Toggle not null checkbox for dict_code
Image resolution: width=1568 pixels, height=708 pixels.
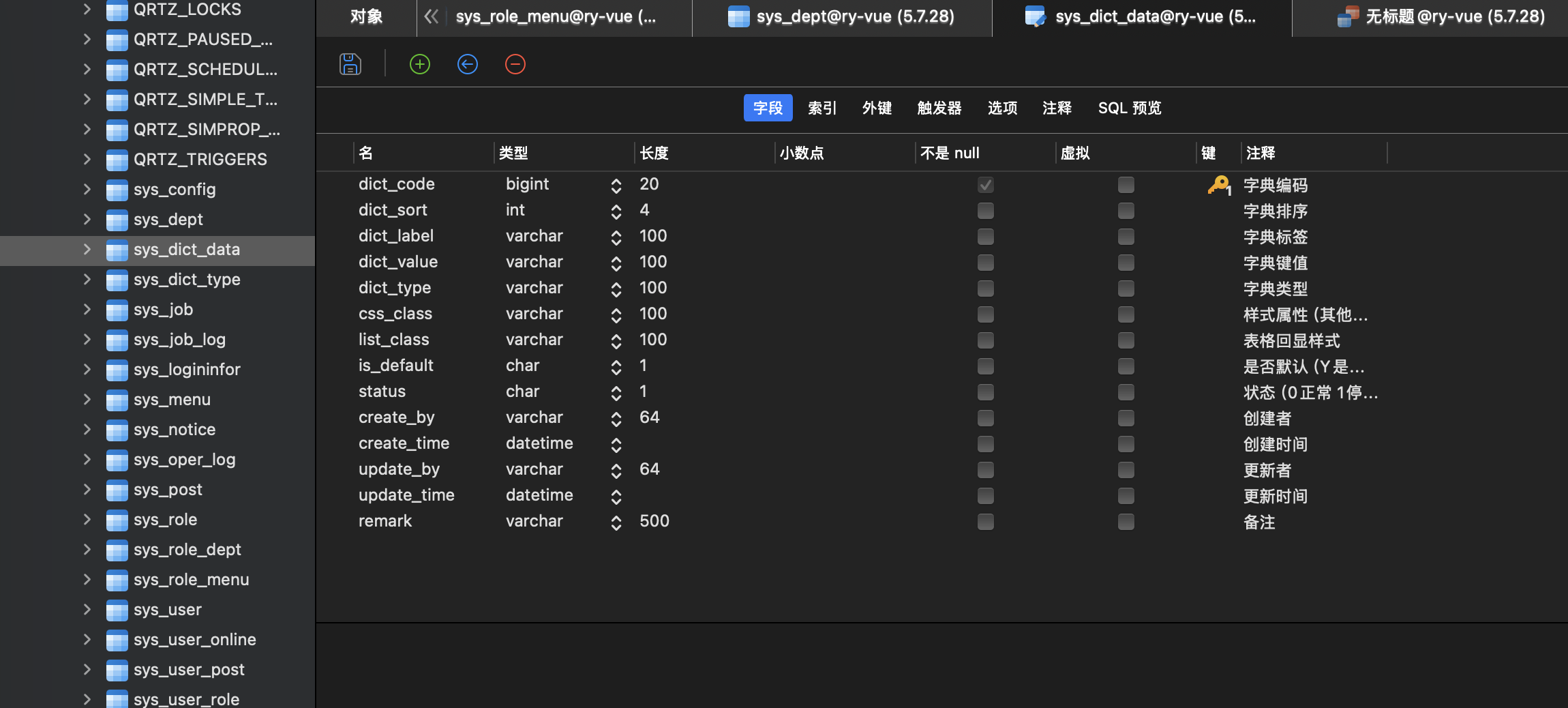pos(986,185)
